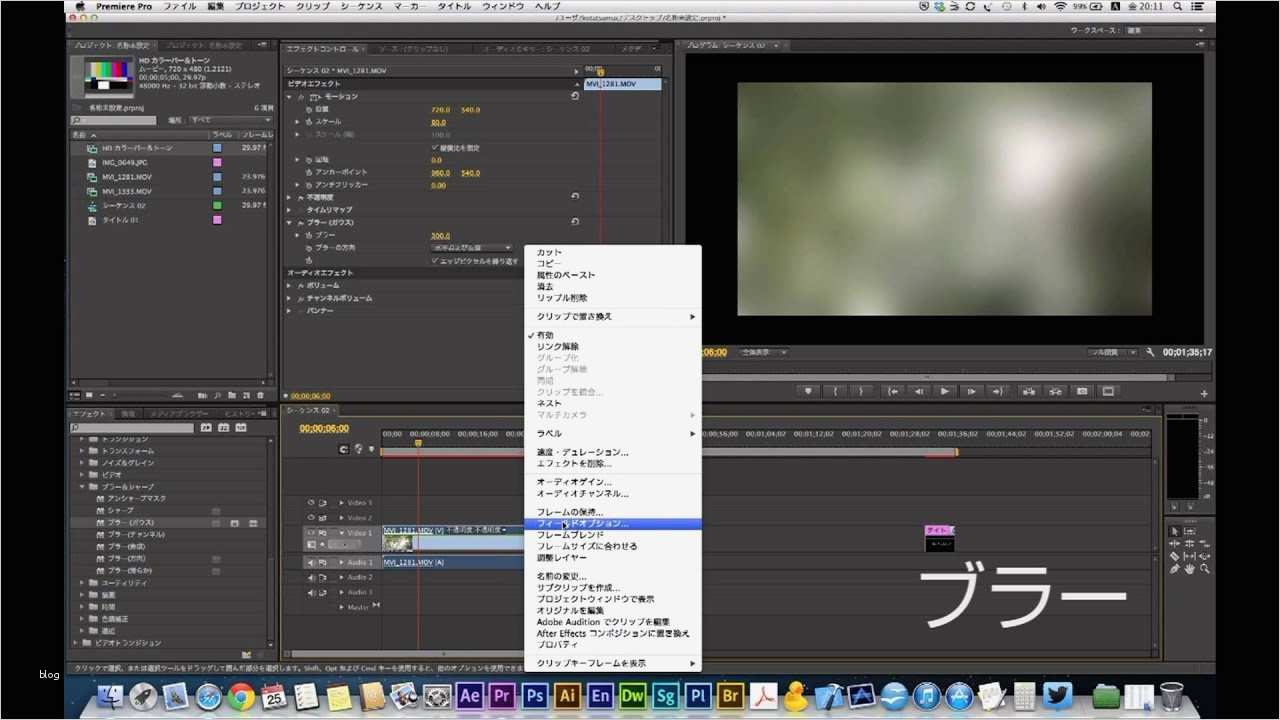
Task: Open iTunes from the Dock
Action: [x=927, y=695]
